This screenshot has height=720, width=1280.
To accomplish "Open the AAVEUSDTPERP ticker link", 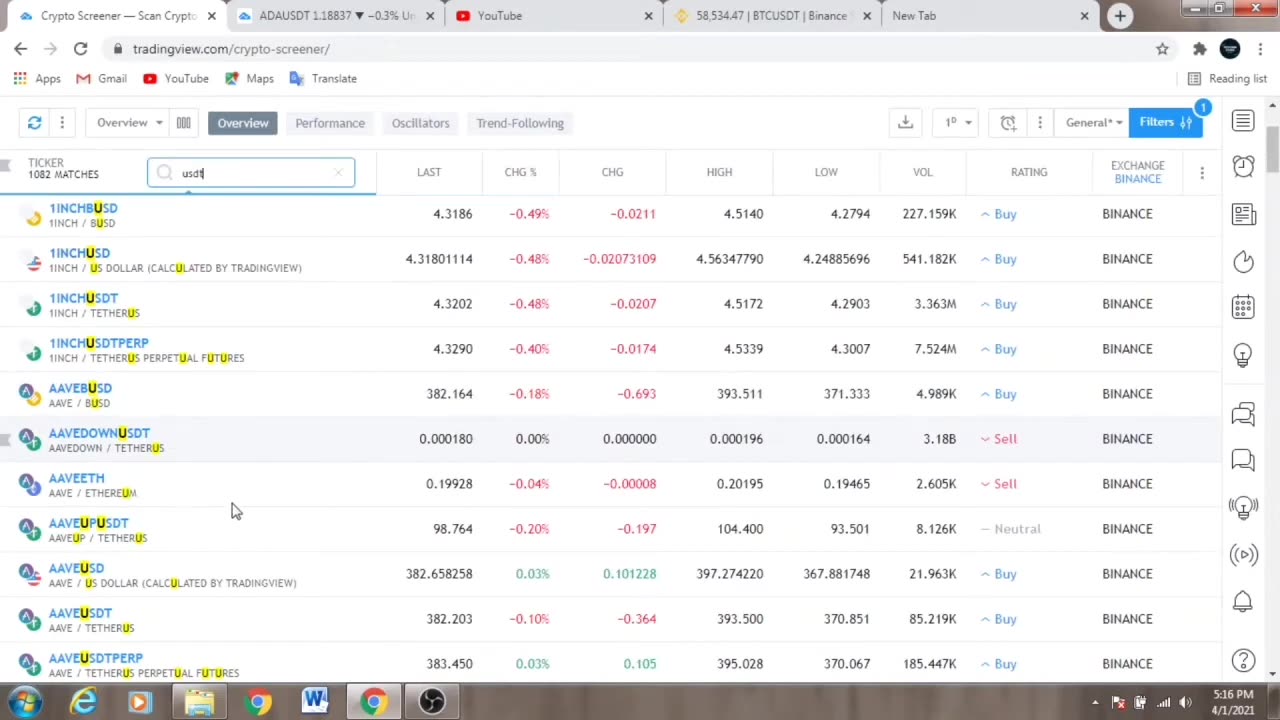I will point(96,658).
